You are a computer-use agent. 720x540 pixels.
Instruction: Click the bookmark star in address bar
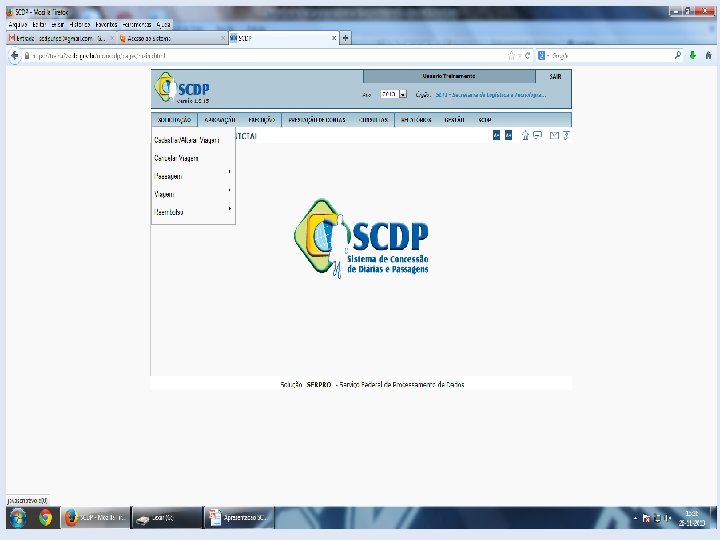[512, 56]
